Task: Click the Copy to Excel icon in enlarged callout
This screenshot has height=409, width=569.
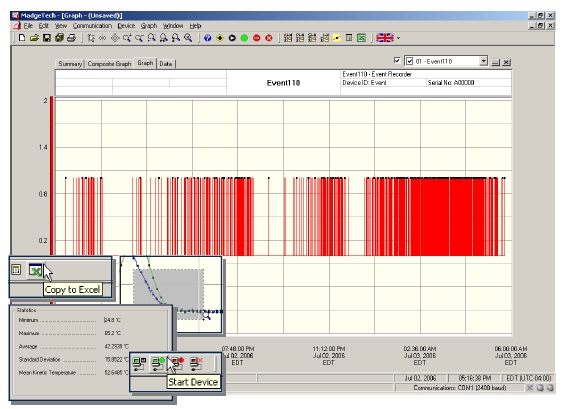Action: pos(35,270)
